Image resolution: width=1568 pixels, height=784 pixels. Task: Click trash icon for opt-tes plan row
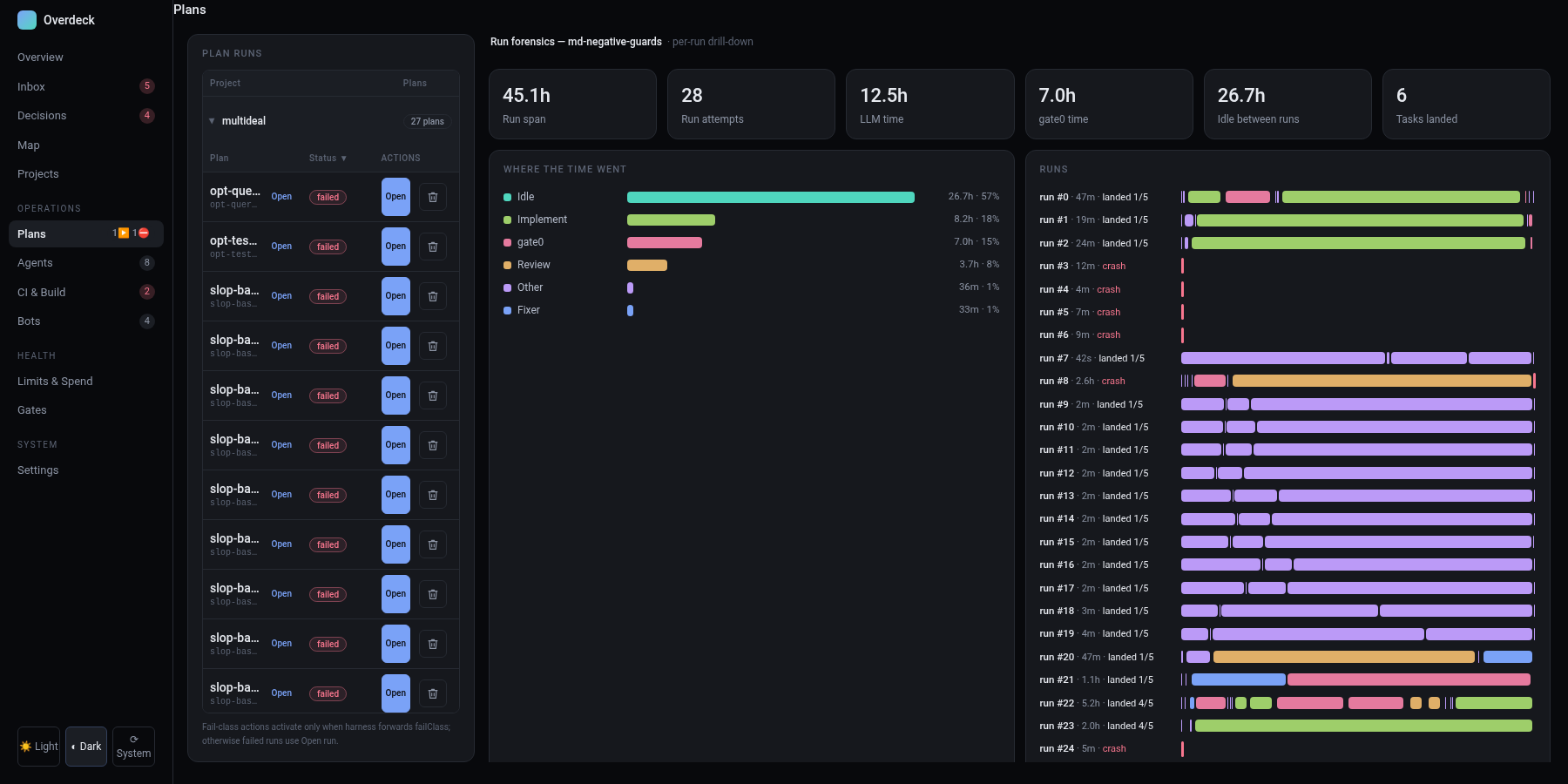click(433, 247)
